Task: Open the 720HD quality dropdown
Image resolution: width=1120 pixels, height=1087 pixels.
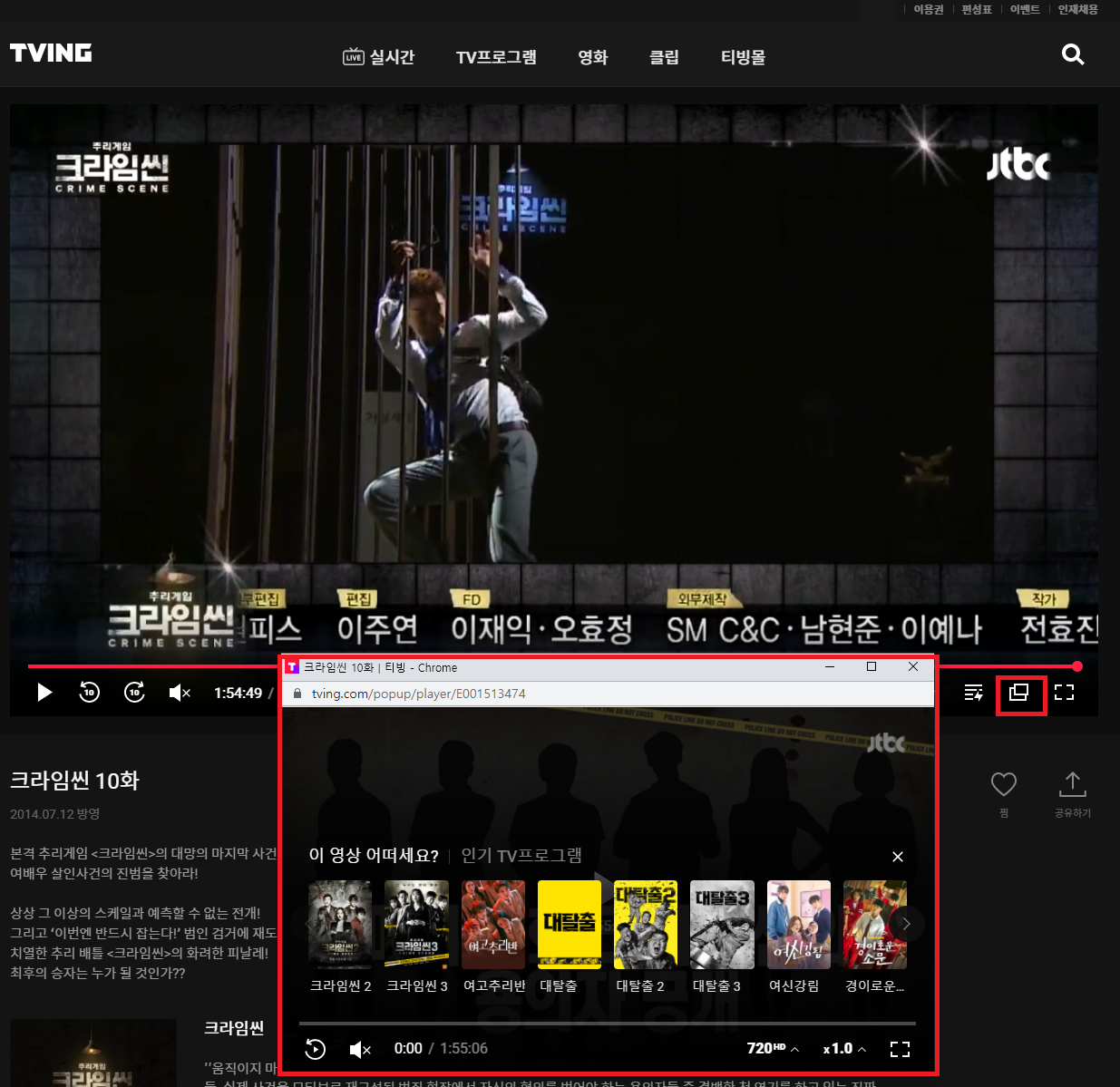Action: 773,1048
